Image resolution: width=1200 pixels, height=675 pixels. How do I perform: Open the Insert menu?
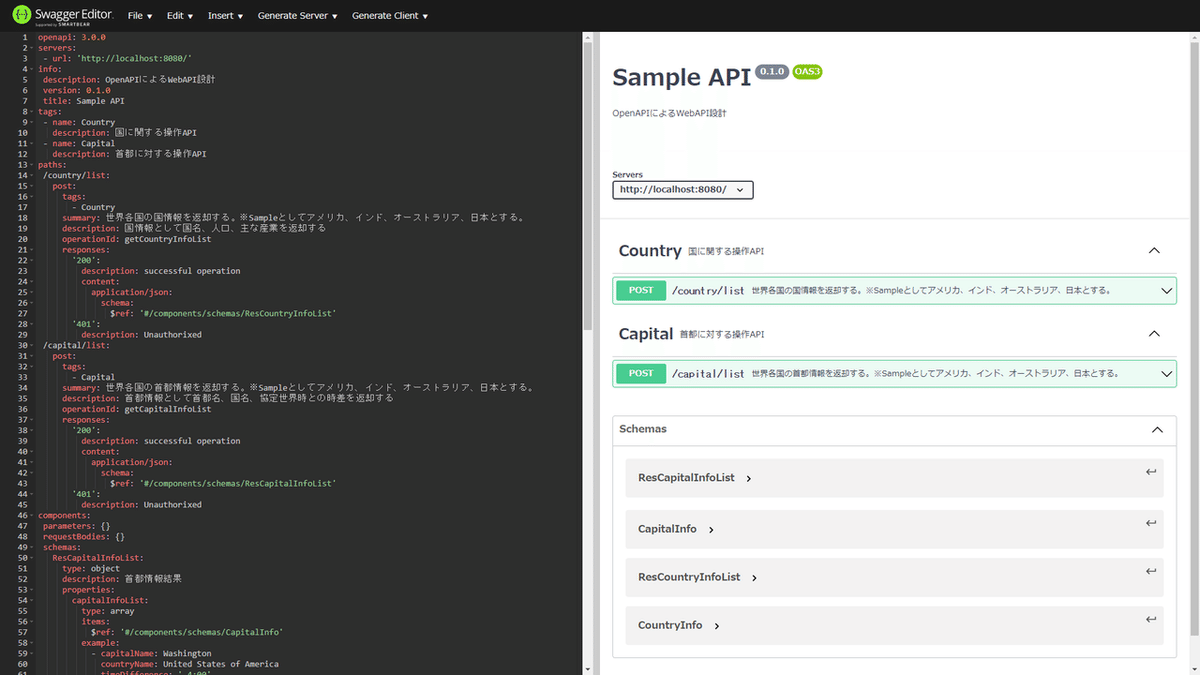(226, 16)
